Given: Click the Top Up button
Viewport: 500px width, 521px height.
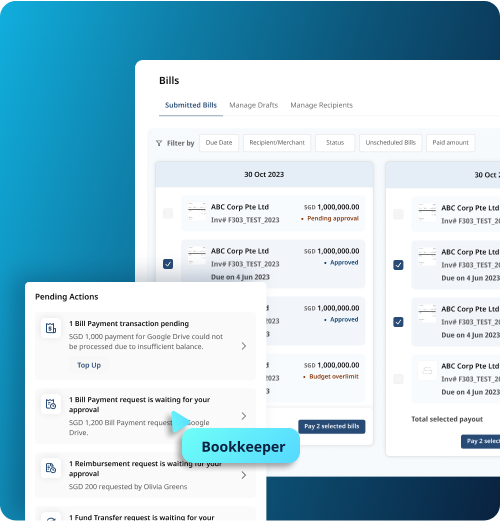Looking at the screenshot, I should tap(89, 365).
